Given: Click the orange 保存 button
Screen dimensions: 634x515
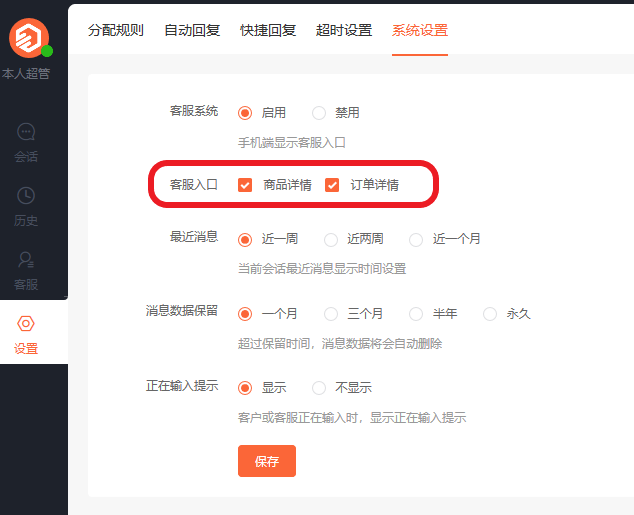Looking at the screenshot, I should point(267,461).
